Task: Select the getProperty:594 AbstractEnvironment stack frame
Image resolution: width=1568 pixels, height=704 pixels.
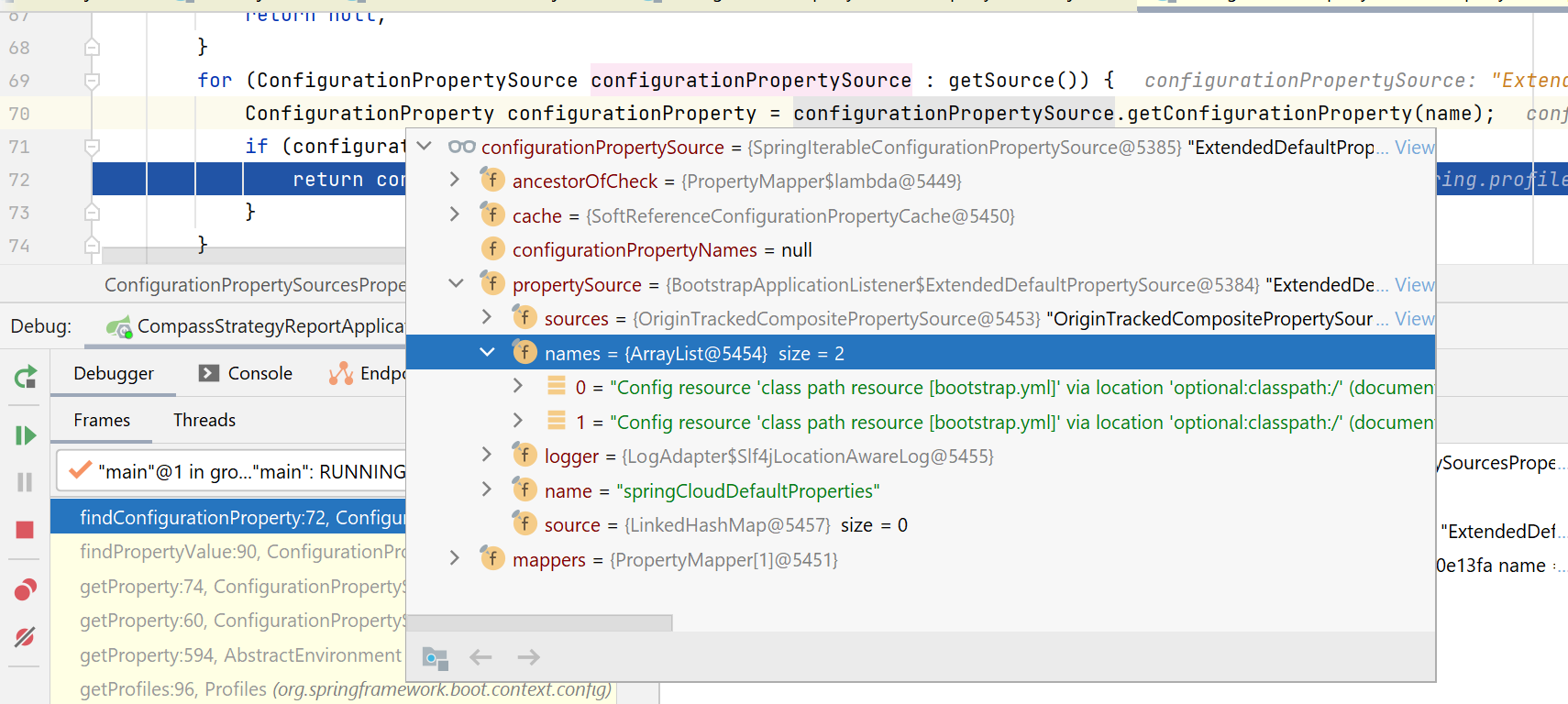Action: (240, 655)
